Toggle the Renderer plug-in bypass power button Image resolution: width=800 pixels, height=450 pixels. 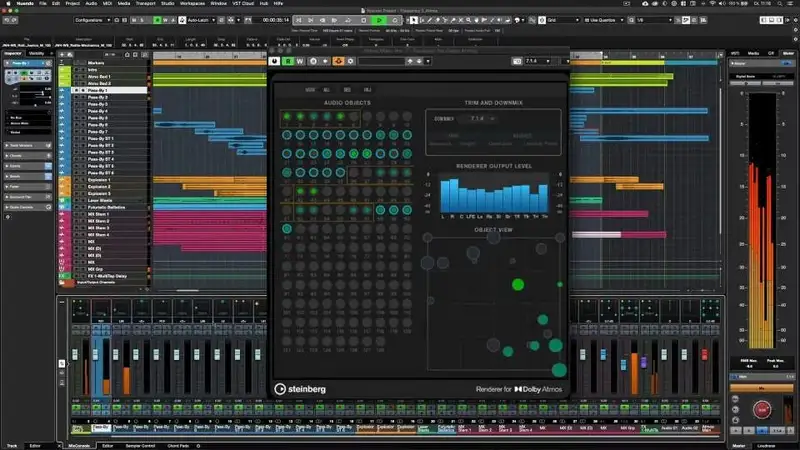(x=274, y=61)
